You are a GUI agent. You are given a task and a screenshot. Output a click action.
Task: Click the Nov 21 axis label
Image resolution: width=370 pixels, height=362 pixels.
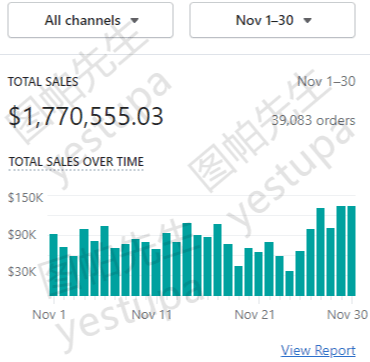[x=255, y=315]
